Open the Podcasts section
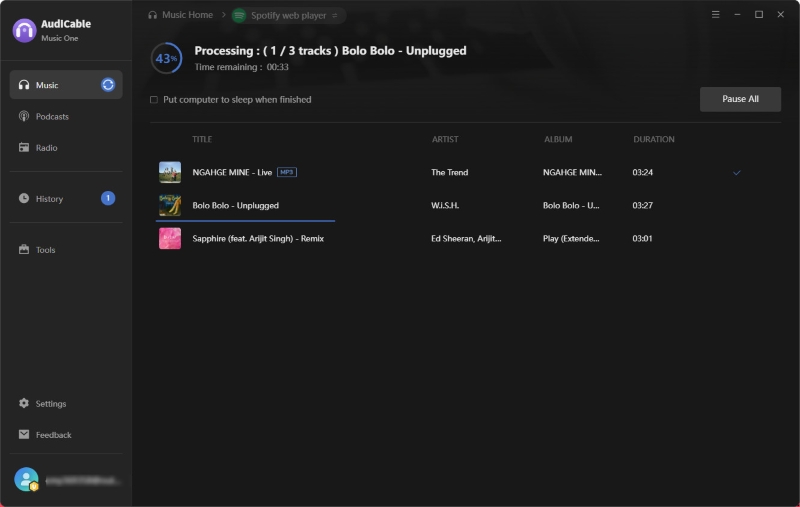Image resolution: width=800 pixels, height=507 pixels. [66, 116]
